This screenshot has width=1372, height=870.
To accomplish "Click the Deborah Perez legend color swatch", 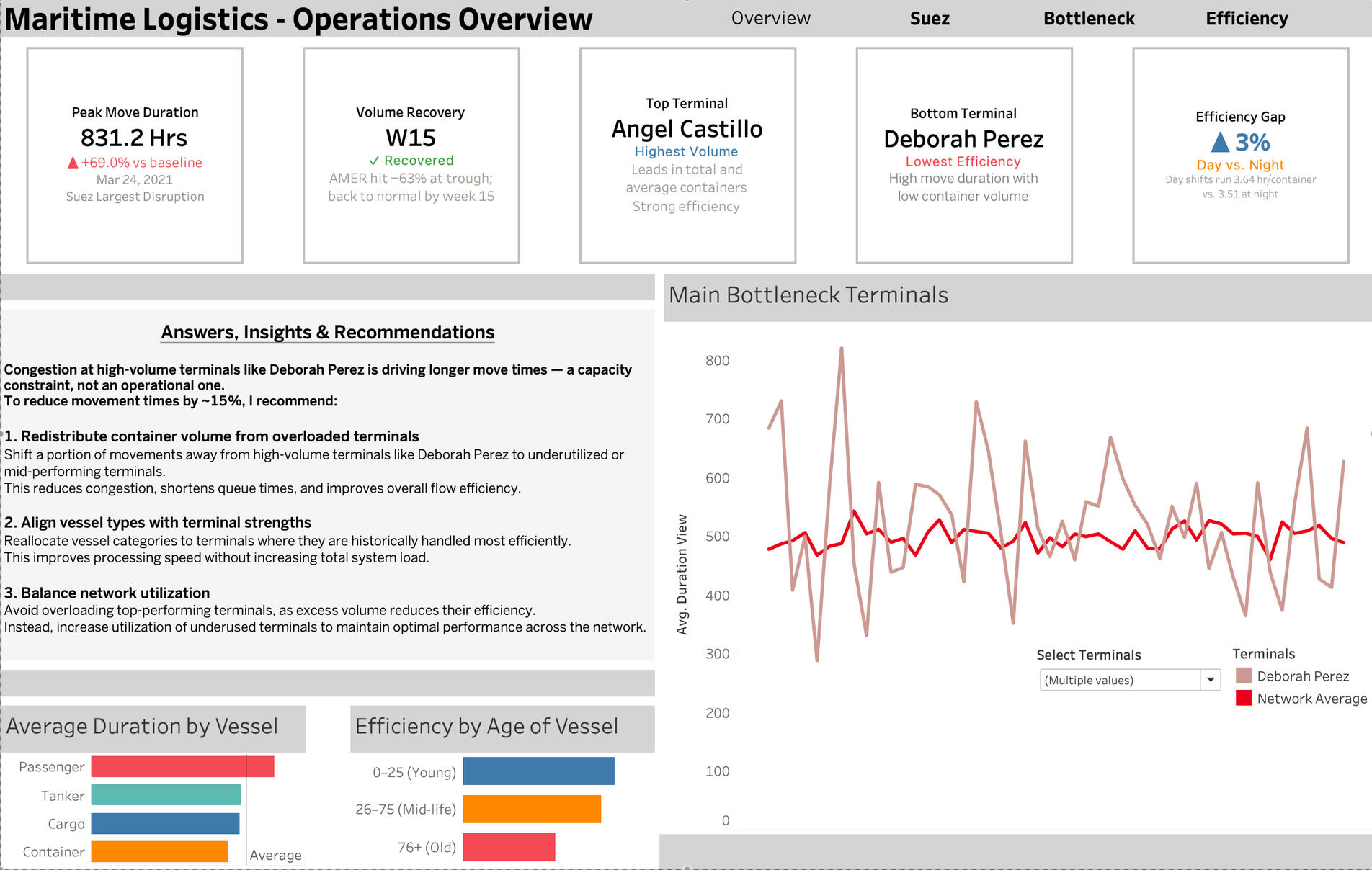I will click(1243, 676).
